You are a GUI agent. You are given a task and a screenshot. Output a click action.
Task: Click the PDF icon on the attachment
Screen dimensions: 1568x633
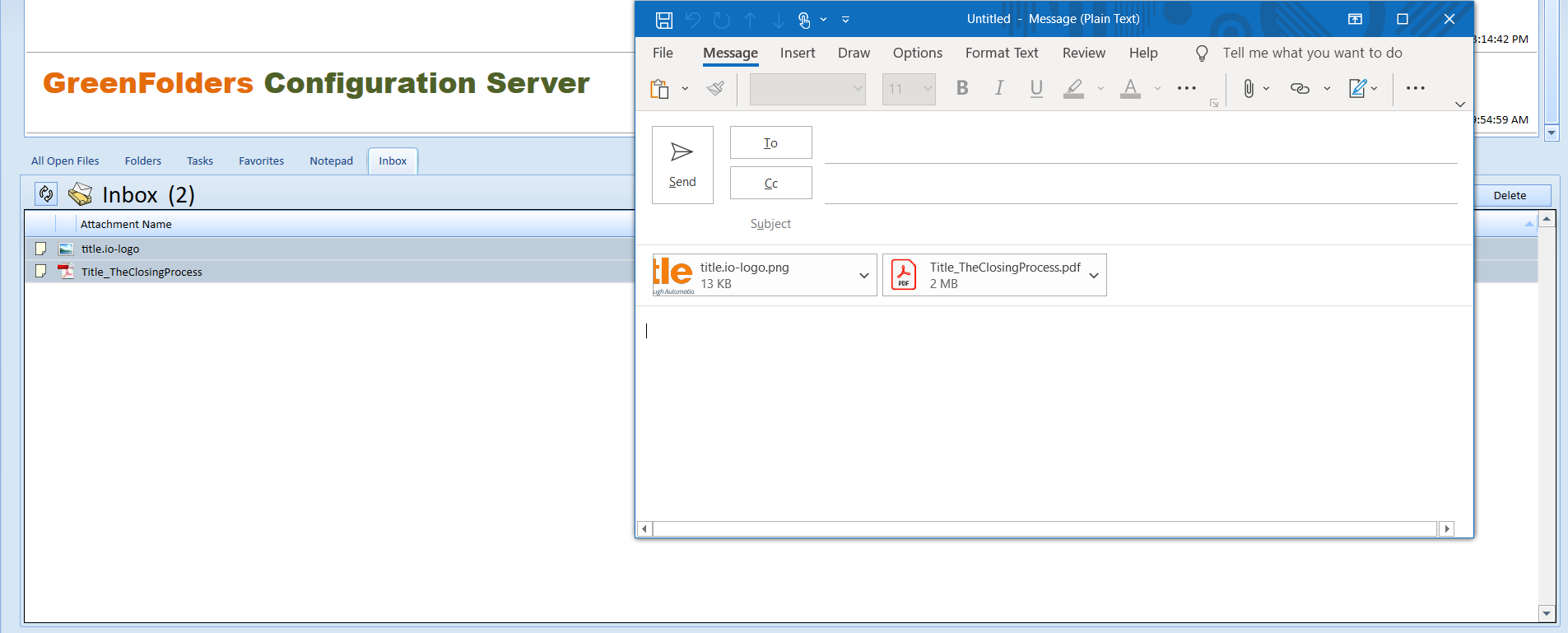pyautogui.click(x=904, y=275)
